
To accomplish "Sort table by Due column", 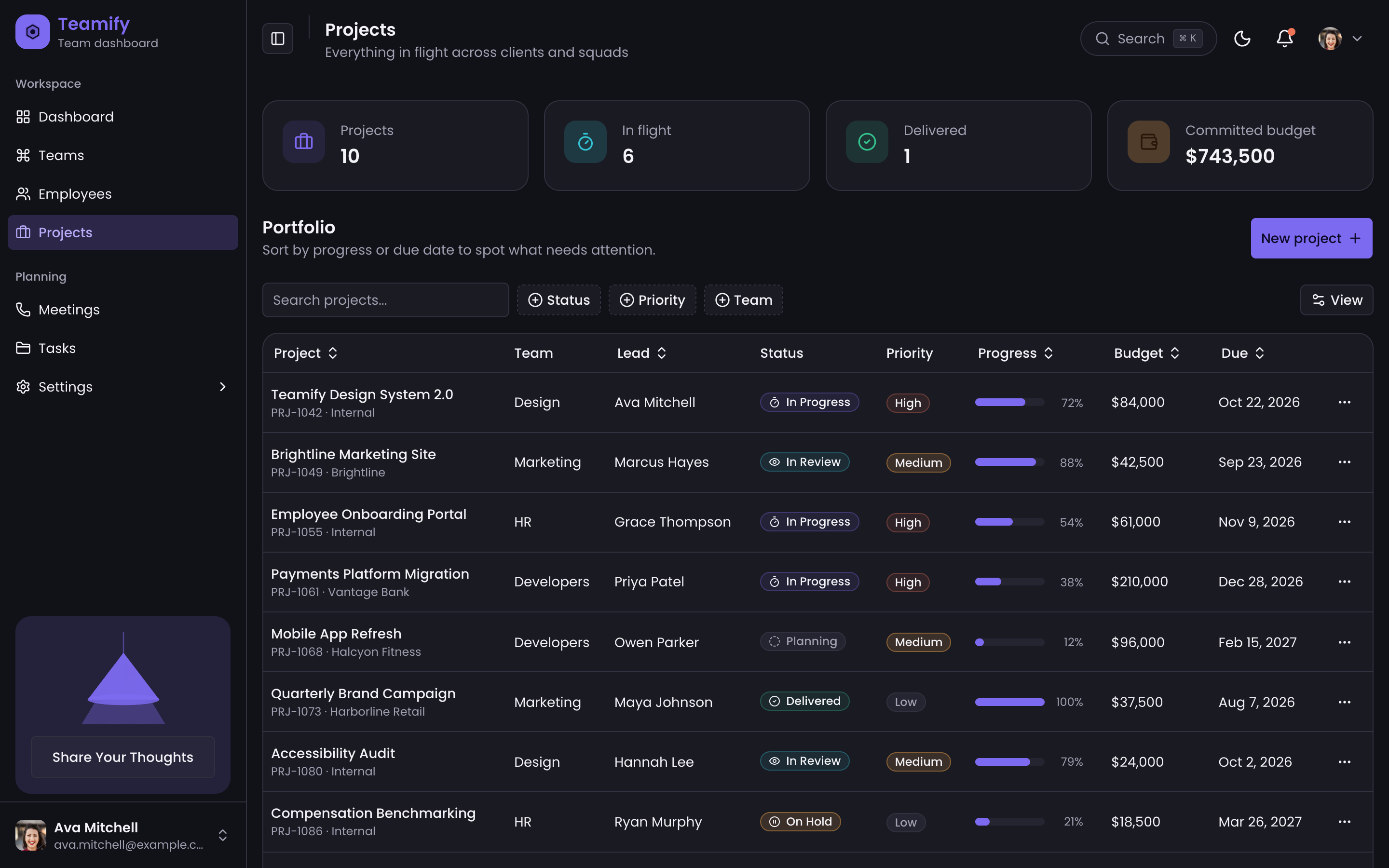I will pos(1242,353).
